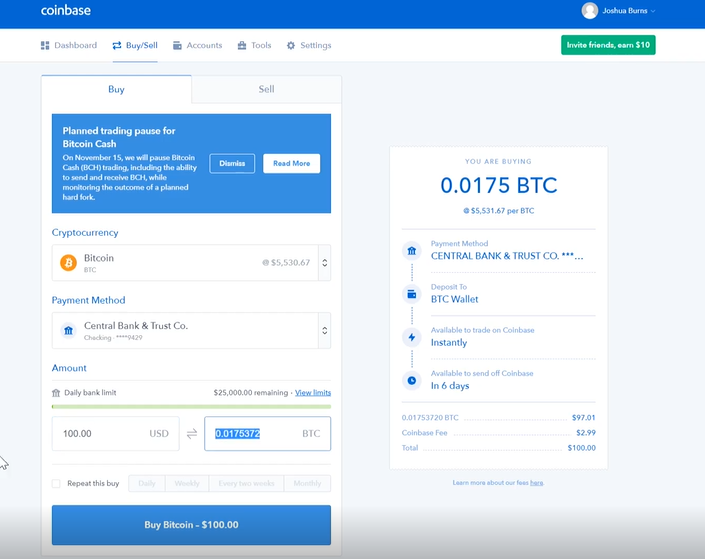Viewport: 705px width, 559px height.
Task: Click Invite friends, earn $10 button
Action: [x=608, y=45]
